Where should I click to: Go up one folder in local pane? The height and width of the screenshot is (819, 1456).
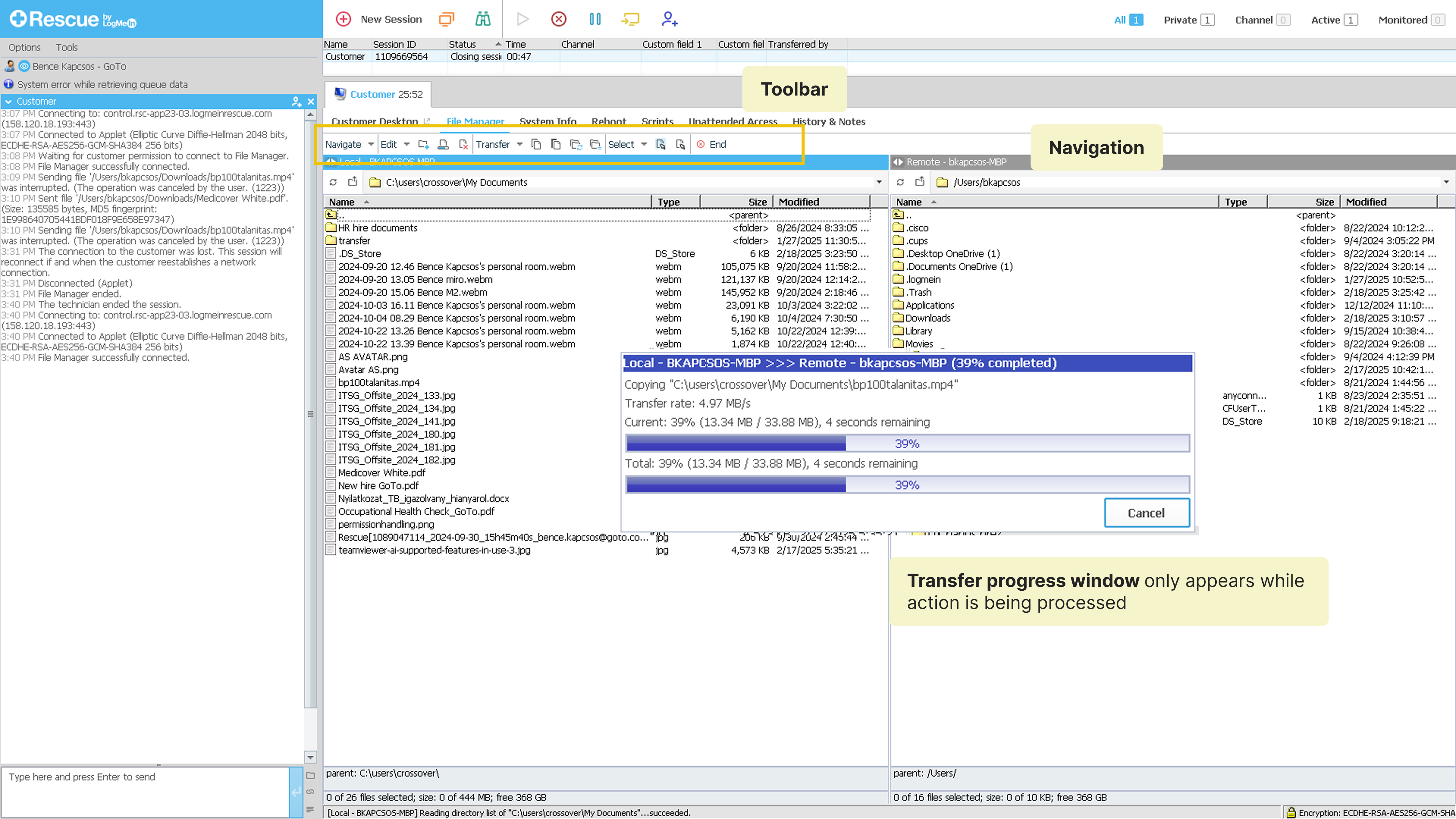[x=353, y=182]
